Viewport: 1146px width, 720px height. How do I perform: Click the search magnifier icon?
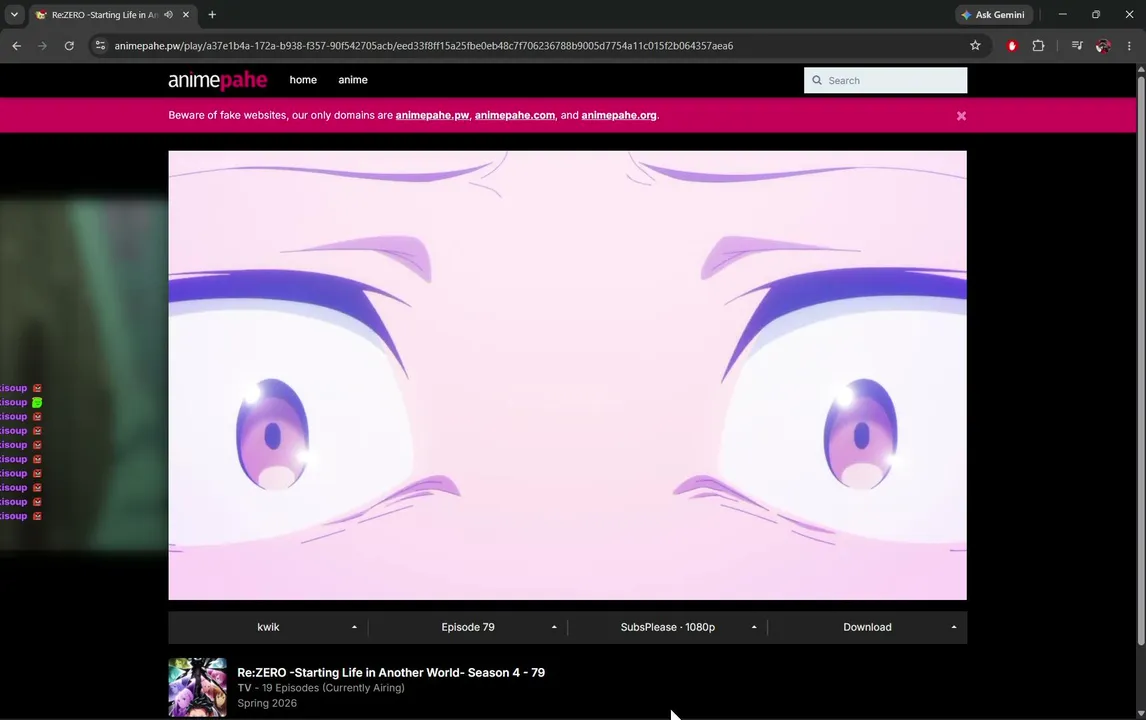pos(816,80)
